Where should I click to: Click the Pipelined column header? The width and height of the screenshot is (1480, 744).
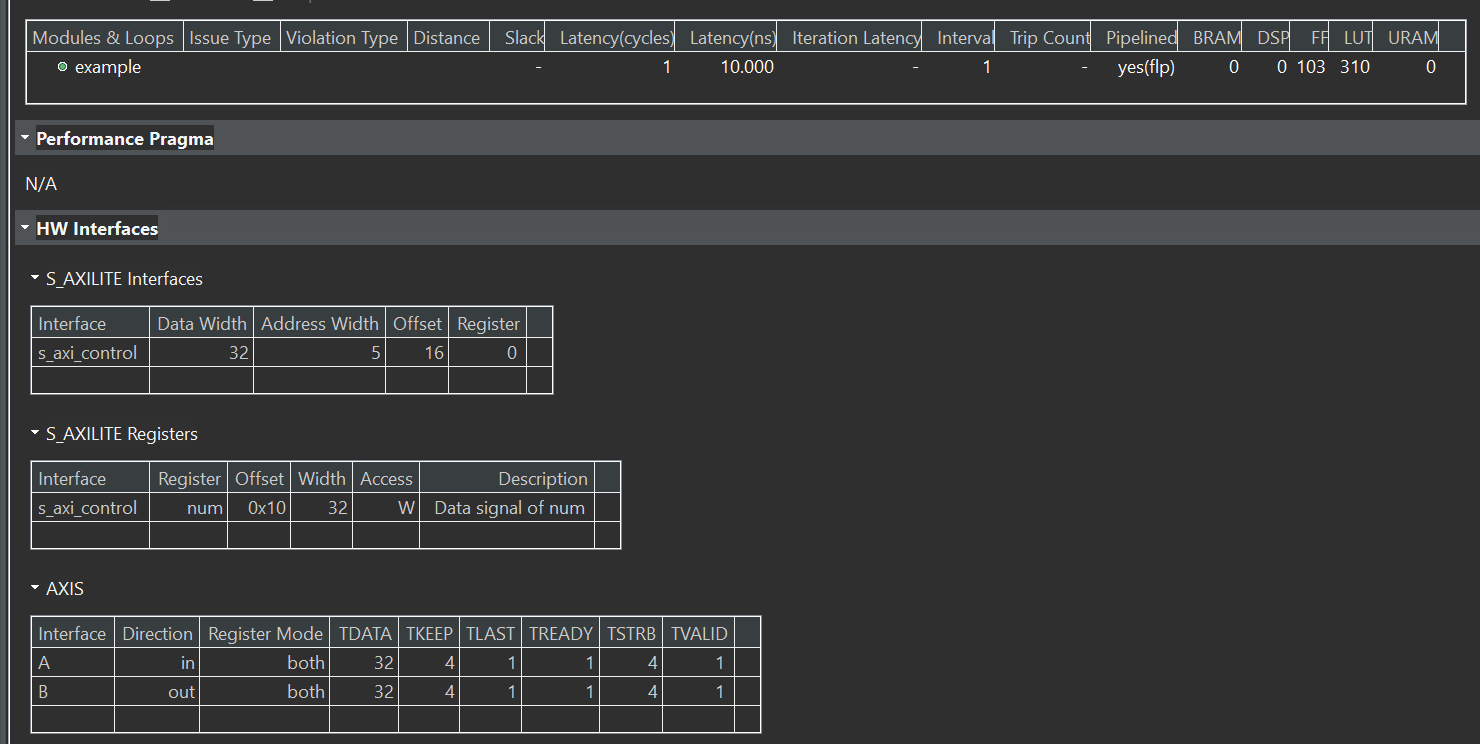pos(1135,38)
